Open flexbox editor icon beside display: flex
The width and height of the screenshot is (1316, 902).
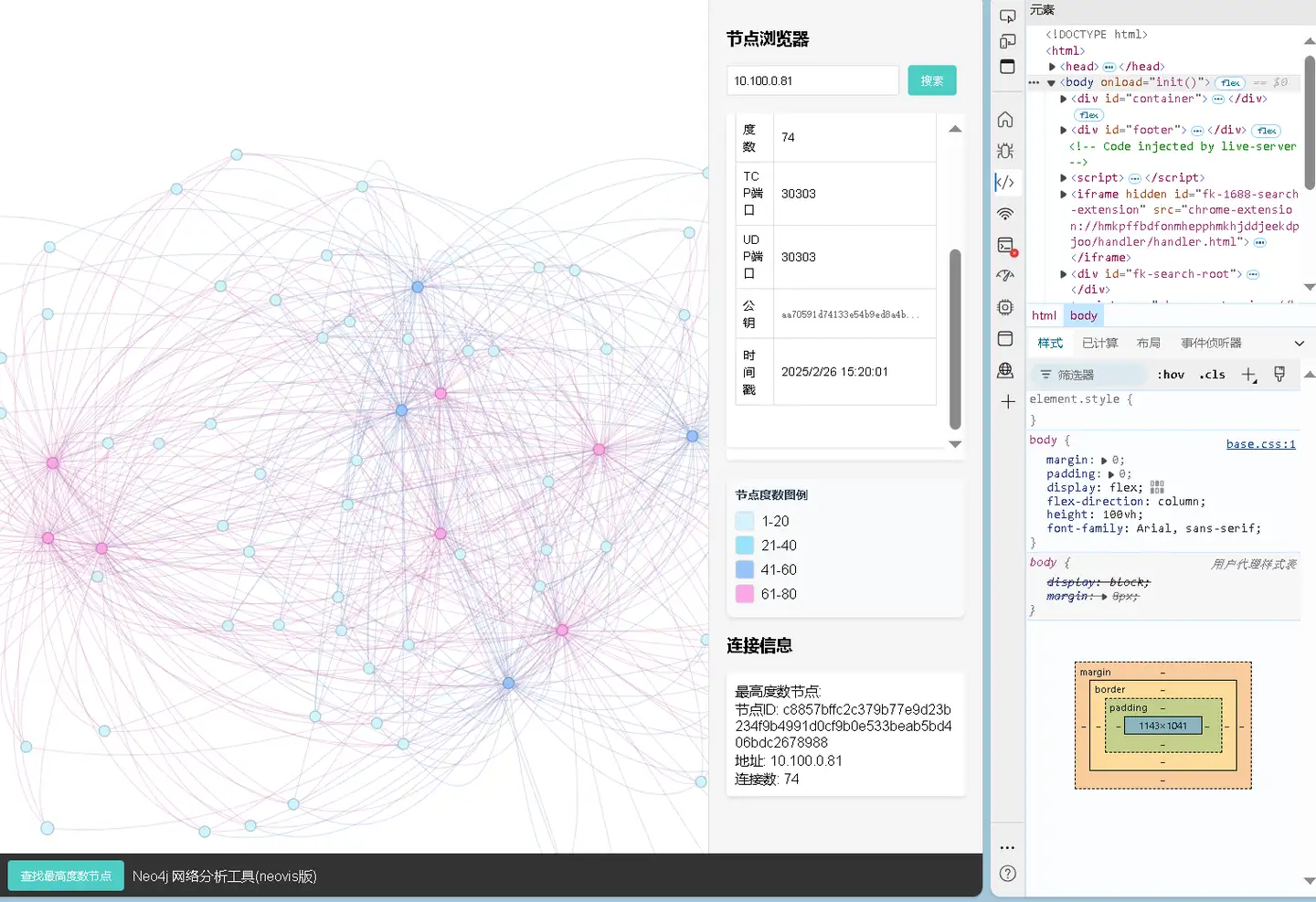point(1157,487)
